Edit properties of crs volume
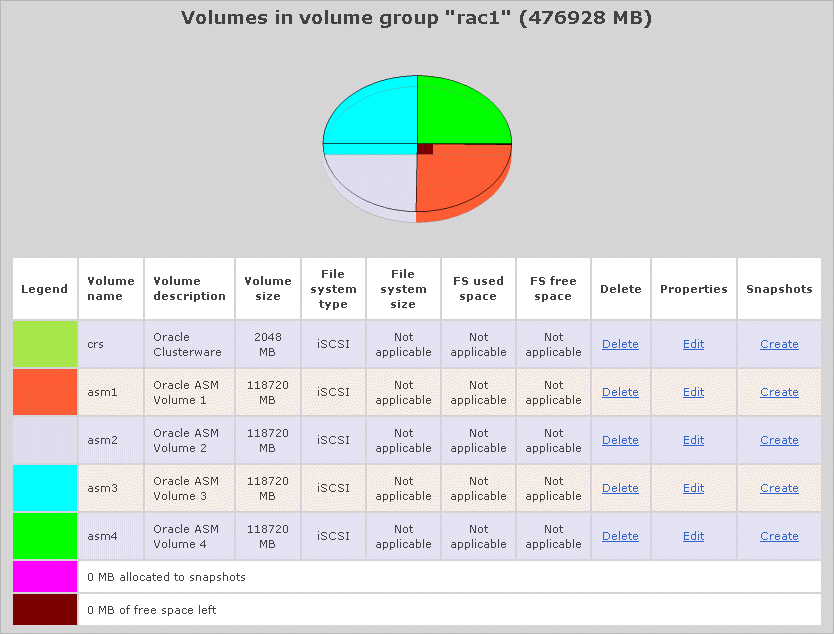 tap(694, 344)
